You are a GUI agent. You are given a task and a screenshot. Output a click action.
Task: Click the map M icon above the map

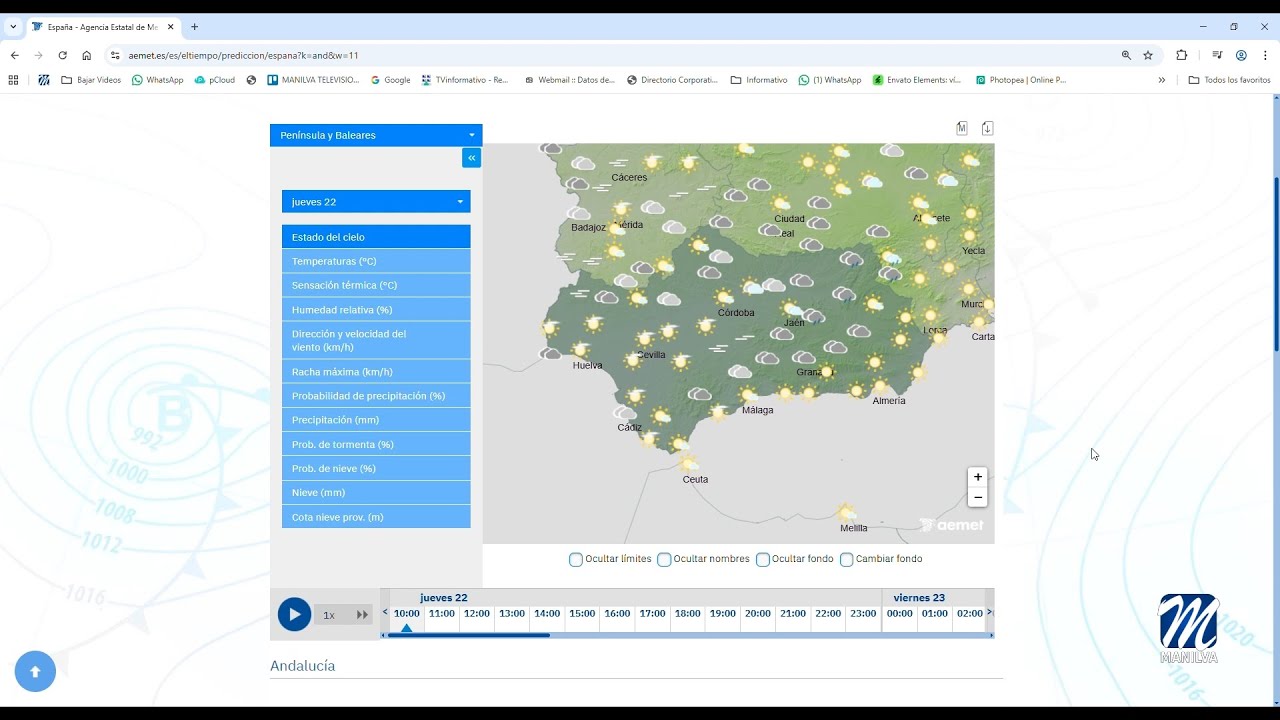point(962,128)
